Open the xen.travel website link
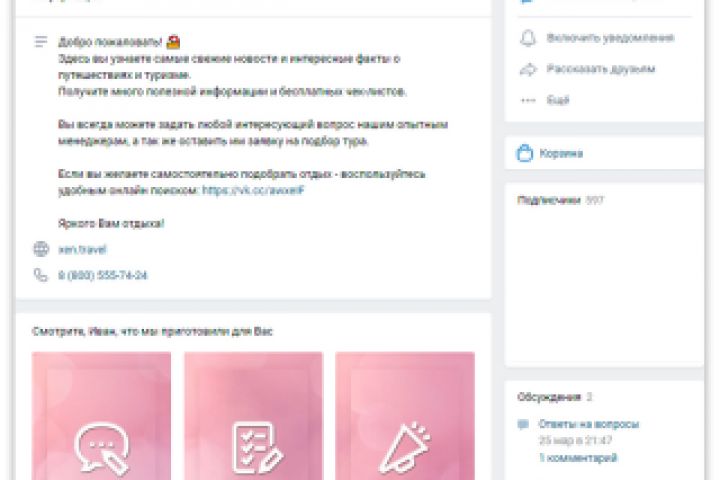 pyautogui.click(x=82, y=249)
